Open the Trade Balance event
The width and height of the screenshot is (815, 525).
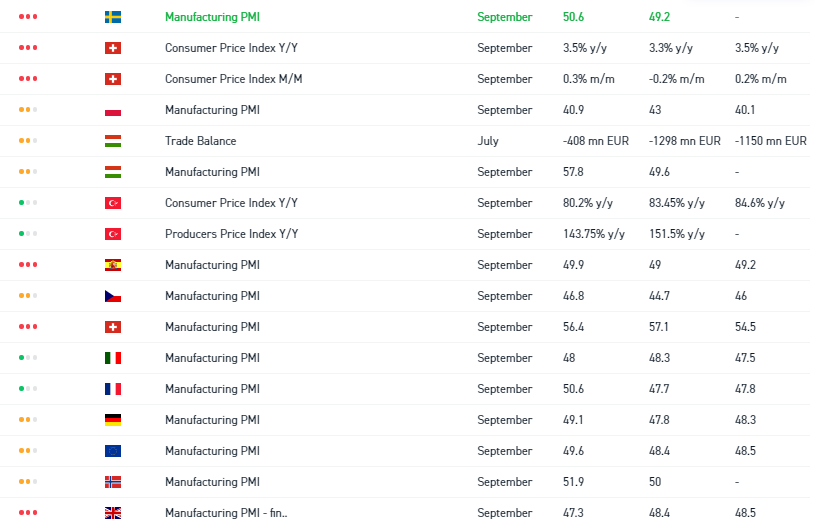201,141
